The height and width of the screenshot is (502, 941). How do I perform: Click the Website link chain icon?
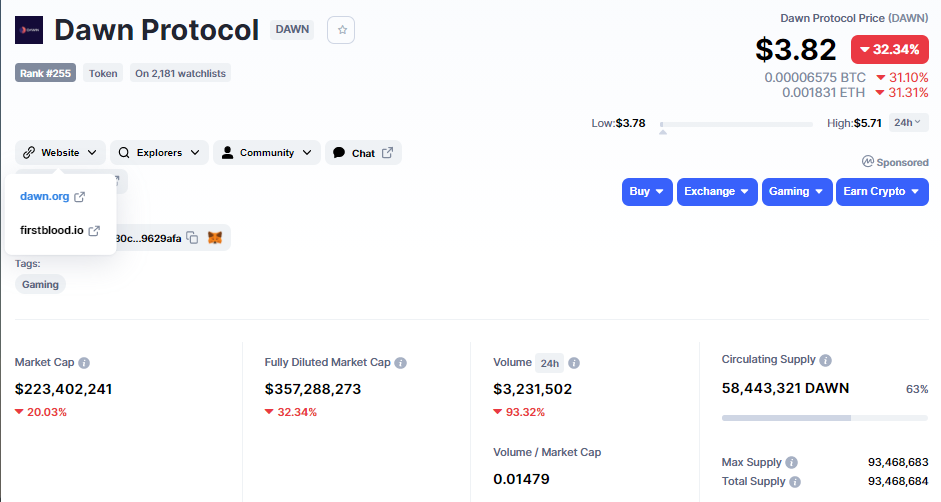pyautogui.click(x=29, y=153)
